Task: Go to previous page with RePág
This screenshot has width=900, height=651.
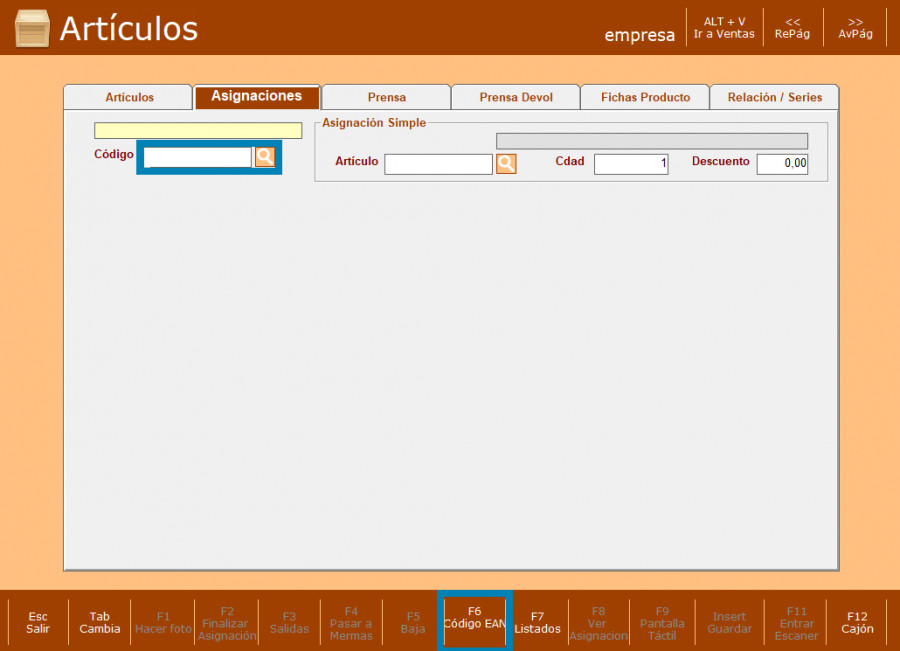Action: pyautogui.click(x=792, y=28)
